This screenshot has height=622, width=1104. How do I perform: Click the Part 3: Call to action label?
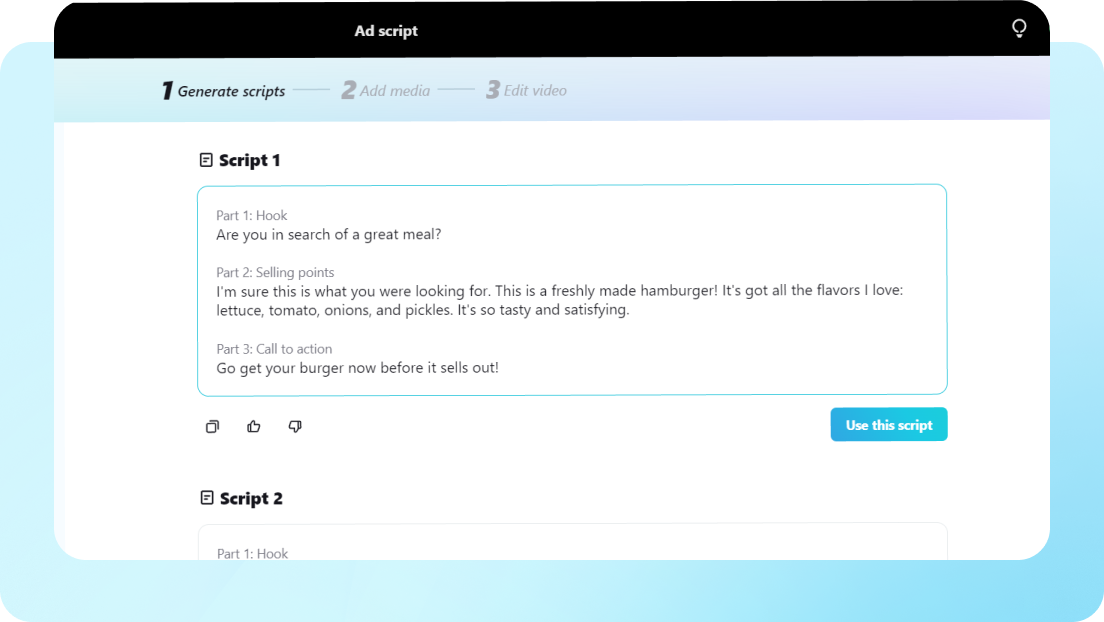274,349
